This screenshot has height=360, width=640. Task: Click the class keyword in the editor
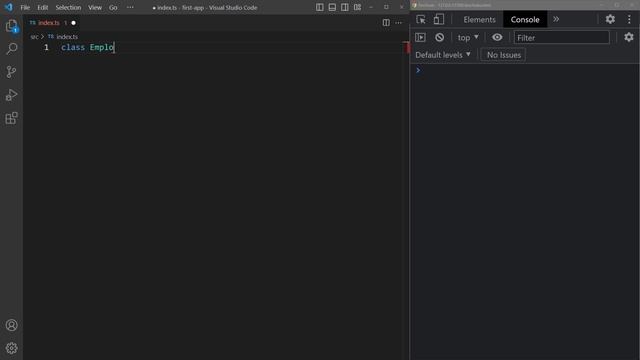pos(73,47)
